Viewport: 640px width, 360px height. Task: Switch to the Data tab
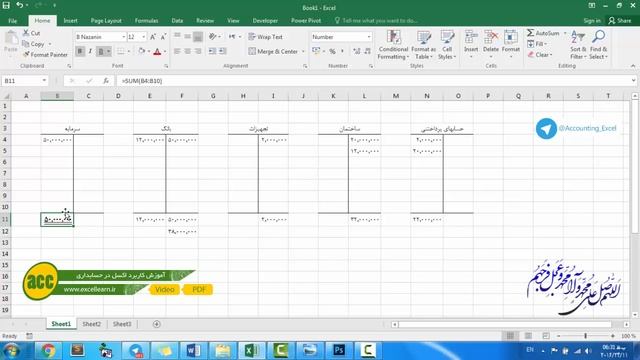(x=177, y=20)
